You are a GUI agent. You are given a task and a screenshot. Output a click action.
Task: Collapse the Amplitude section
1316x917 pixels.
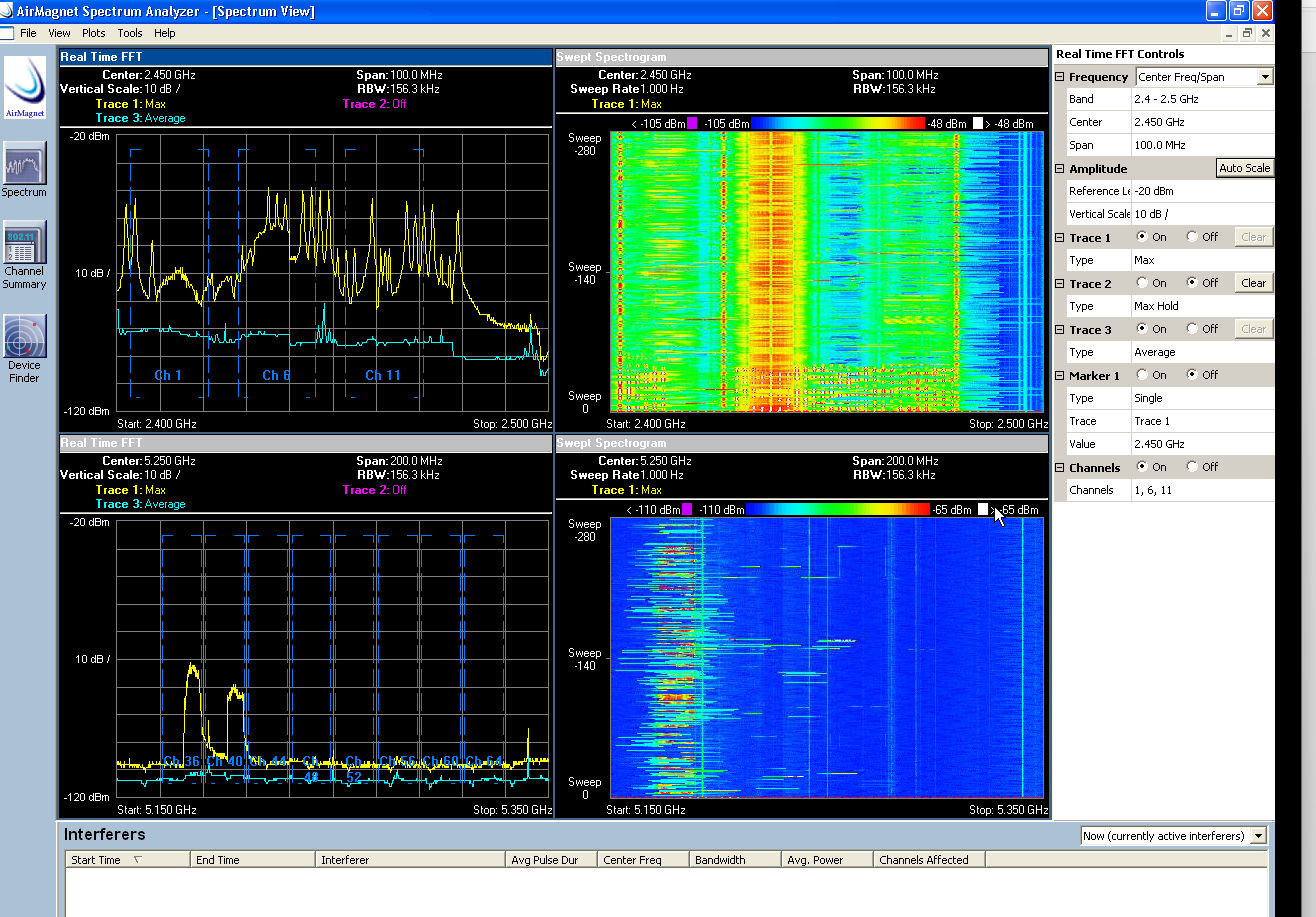pos(1060,169)
